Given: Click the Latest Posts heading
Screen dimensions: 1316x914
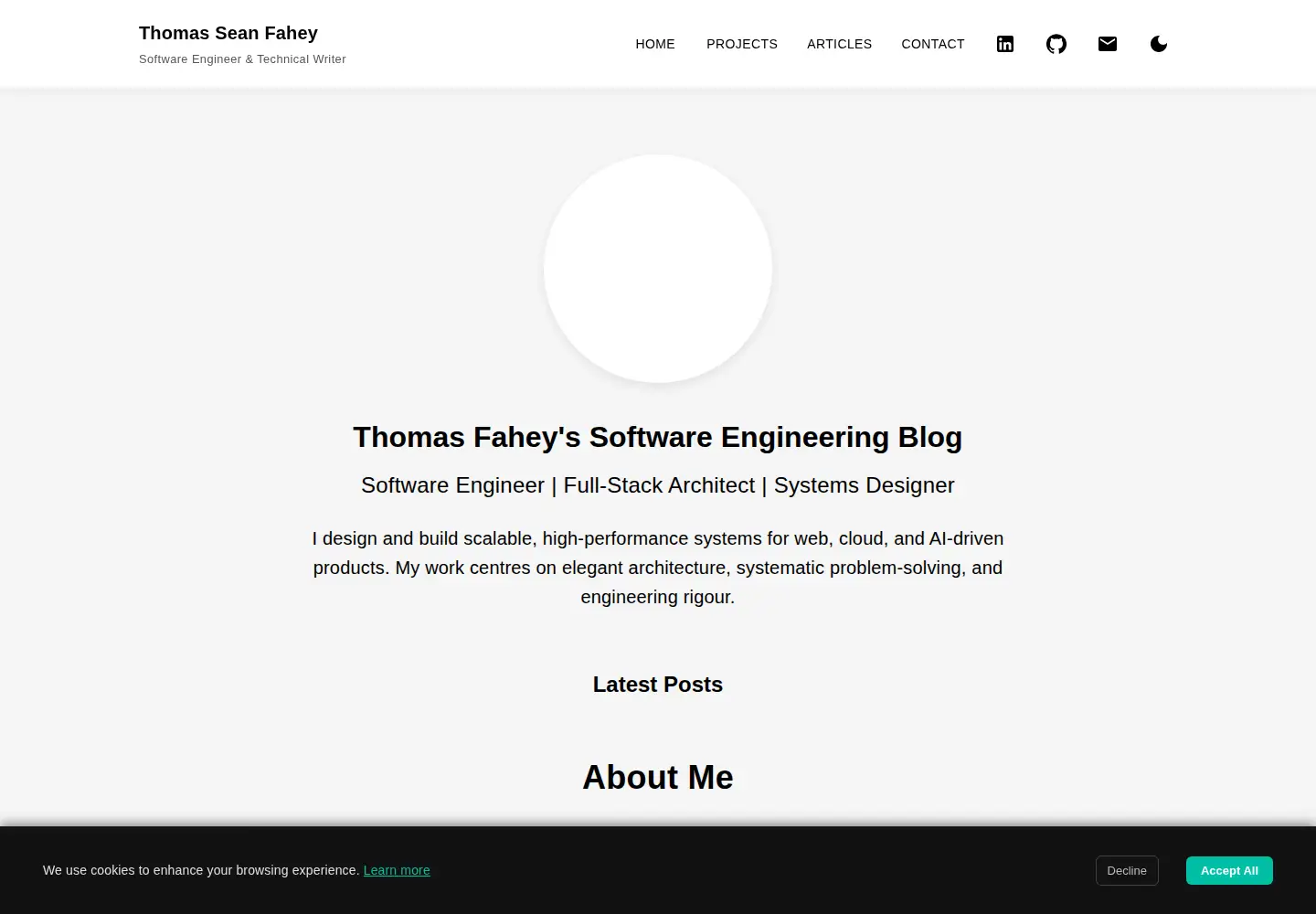Looking at the screenshot, I should coord(658,685).
